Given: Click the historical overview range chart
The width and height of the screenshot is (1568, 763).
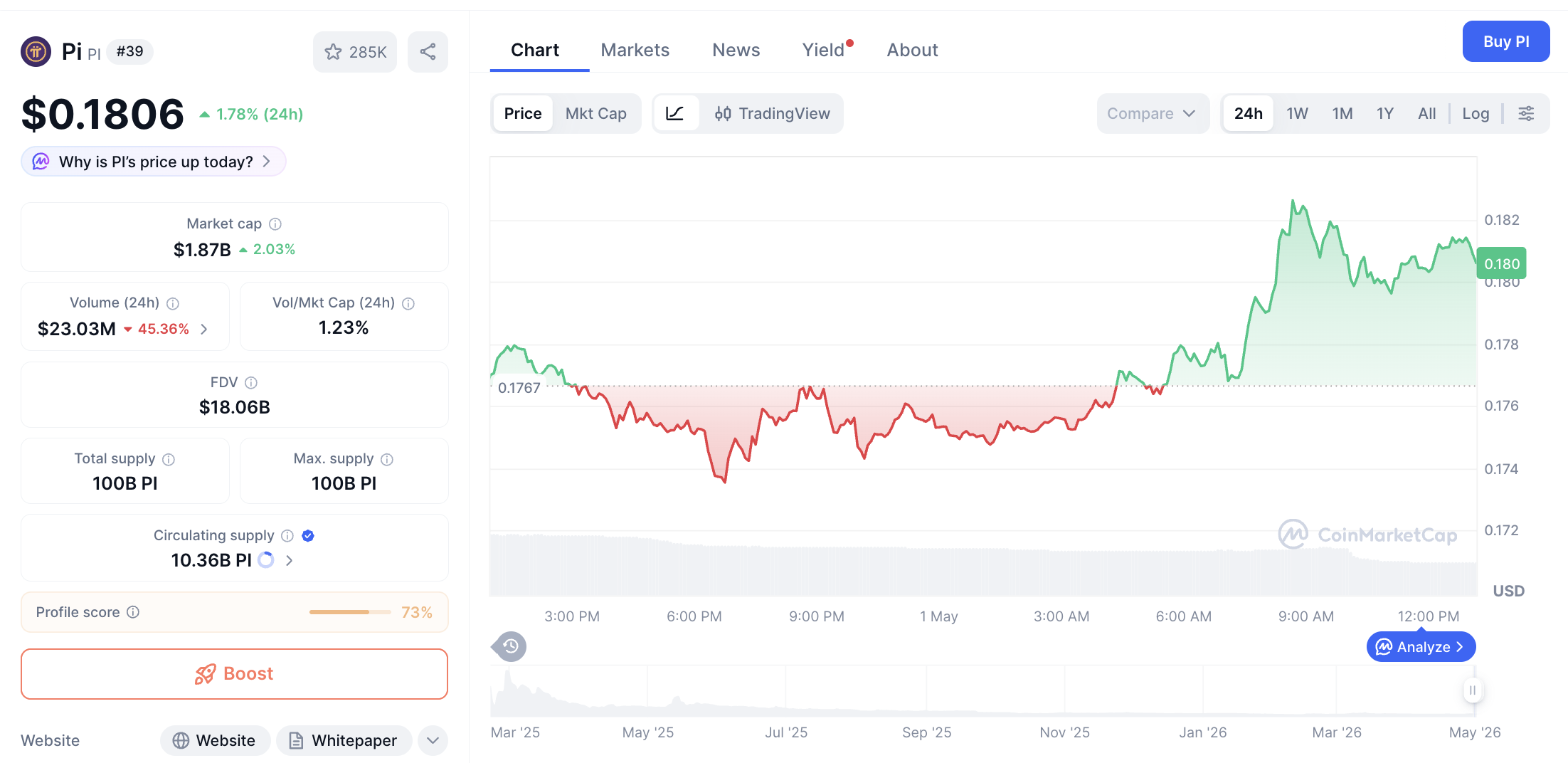Looking at the screenshot, I should (982, 690).
